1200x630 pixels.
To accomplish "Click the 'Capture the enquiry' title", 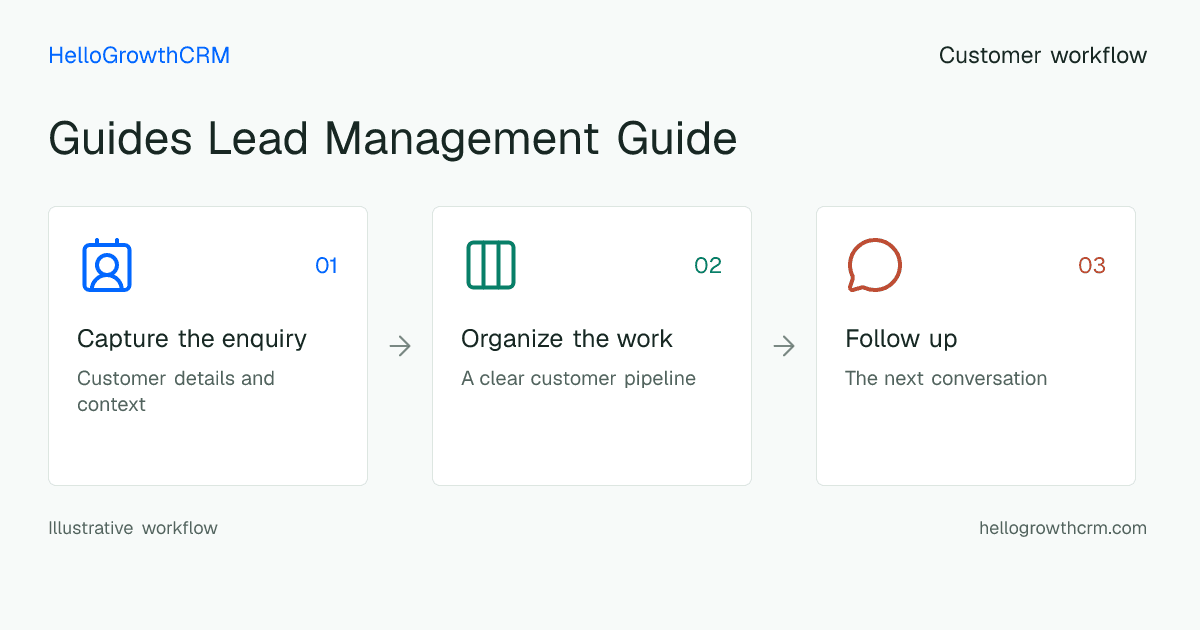I will point(192,339).
